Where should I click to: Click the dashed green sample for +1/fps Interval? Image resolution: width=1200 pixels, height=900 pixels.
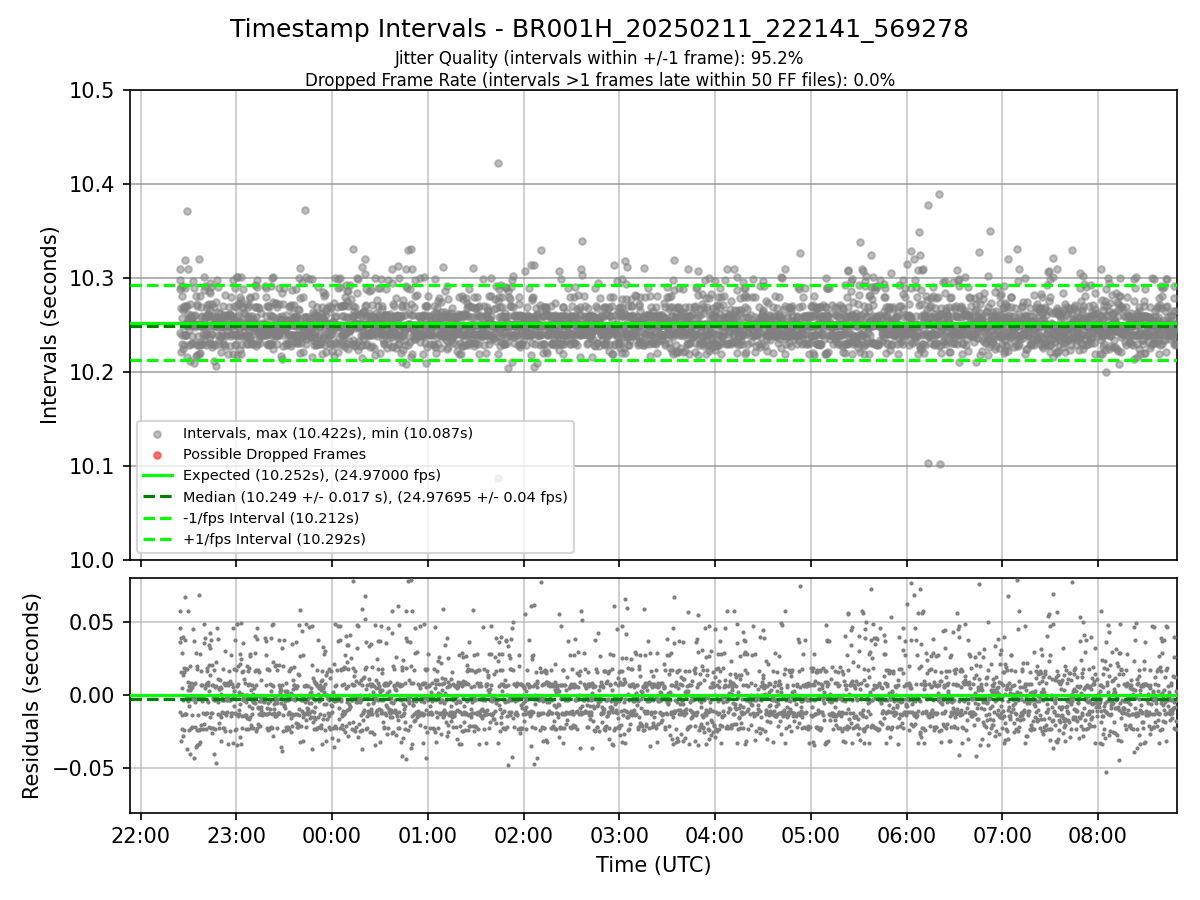[x=157, y=539]
